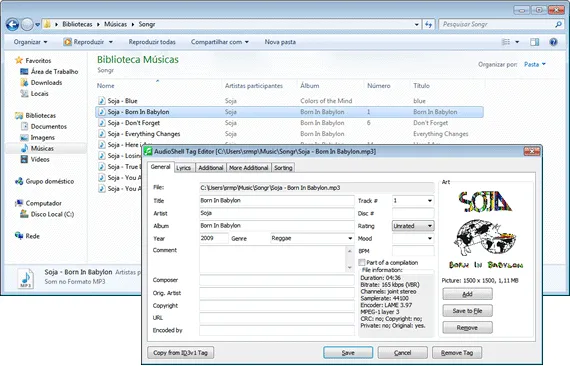Click Copy from ID3v1 Tag button
The height and width of the screenshot is (366, 570).
(180, 353)
